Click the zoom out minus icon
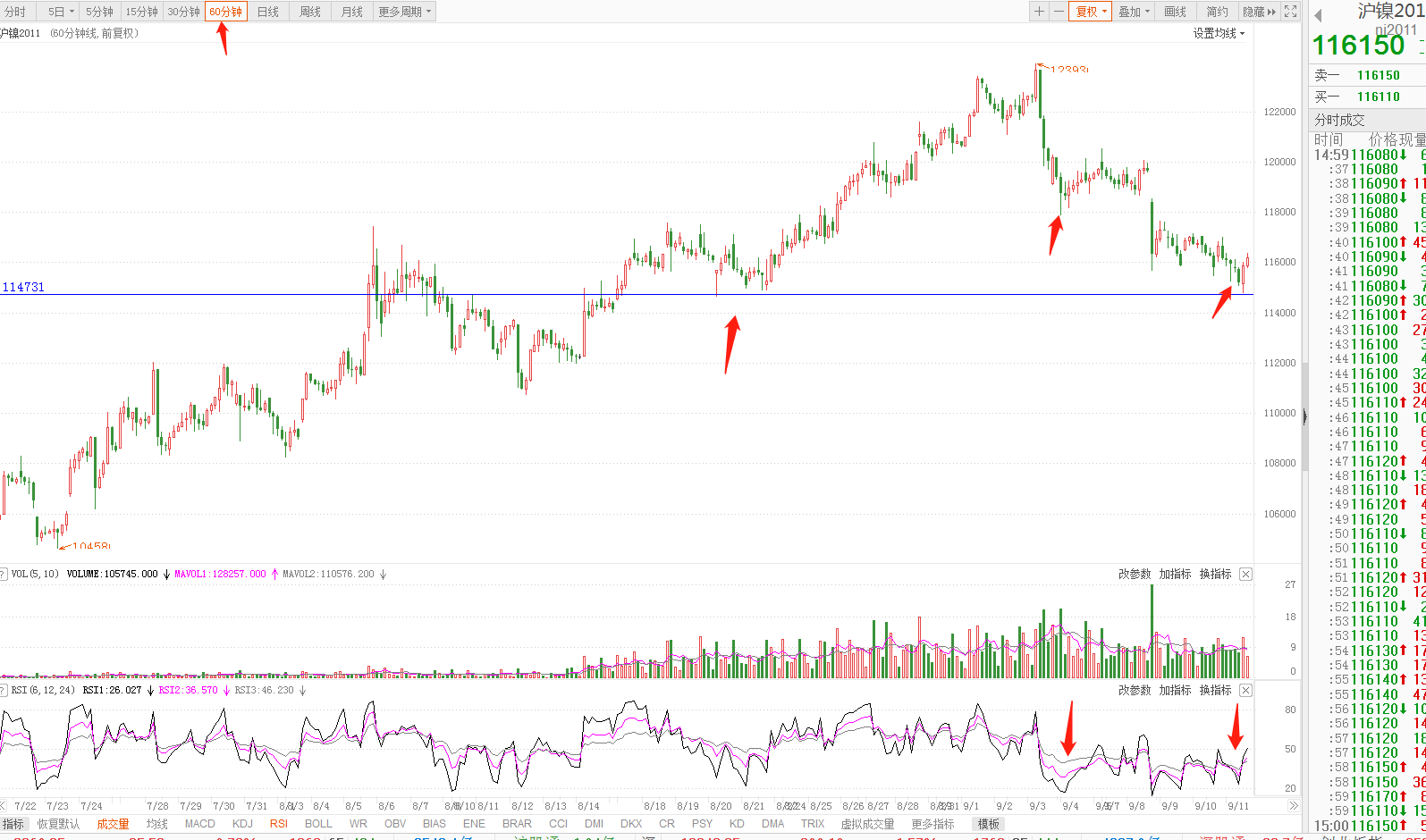The width and height of the screenshot is (1426, 840). coord(1059,12)
